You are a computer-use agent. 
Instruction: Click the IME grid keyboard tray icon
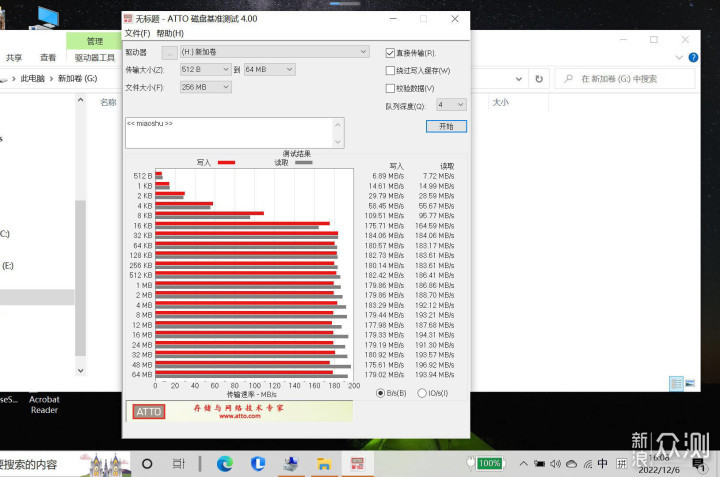tap(621, 464)
